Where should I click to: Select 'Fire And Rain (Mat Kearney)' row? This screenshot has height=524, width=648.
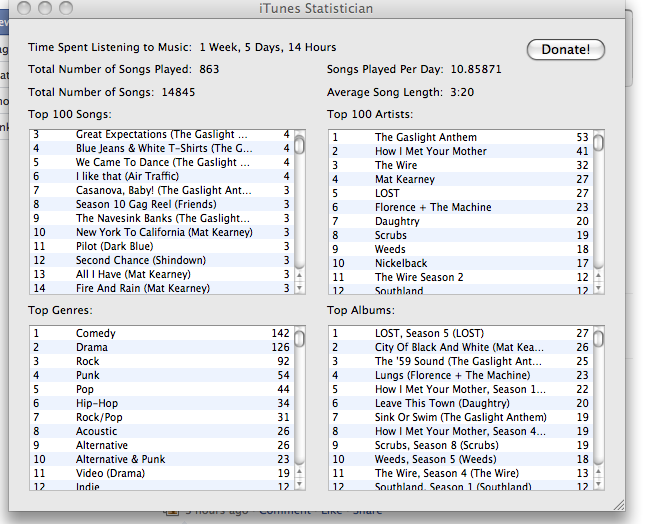[162, 288]
